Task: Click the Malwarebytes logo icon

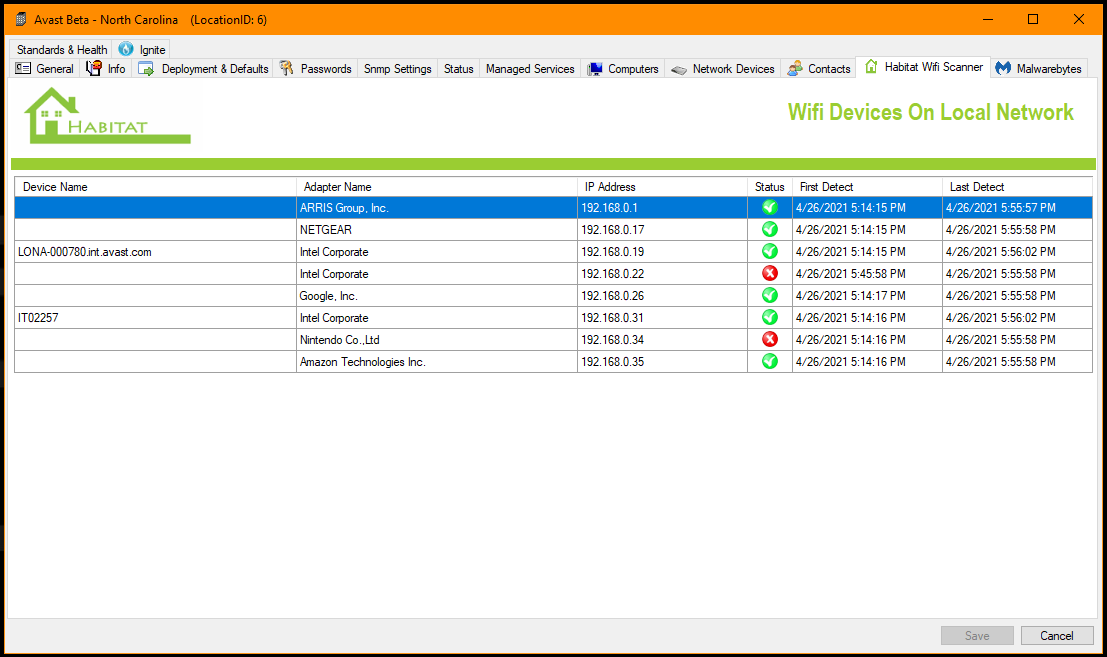Action: coord(1003,68)
